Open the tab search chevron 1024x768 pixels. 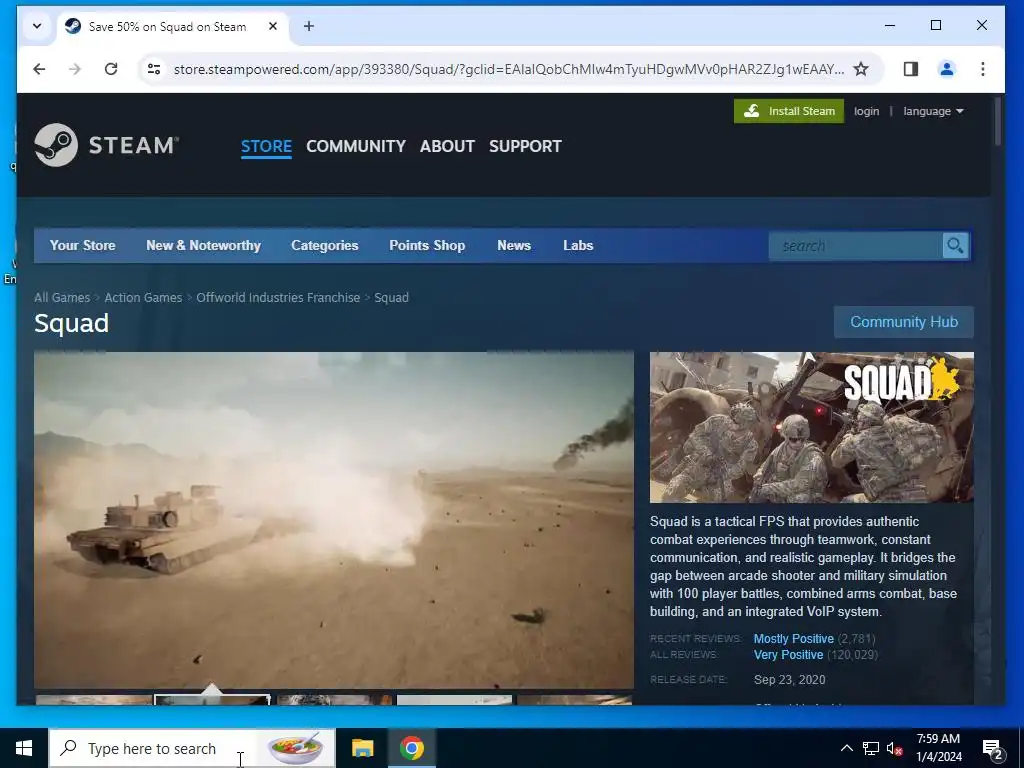click(x=37, y=26)
